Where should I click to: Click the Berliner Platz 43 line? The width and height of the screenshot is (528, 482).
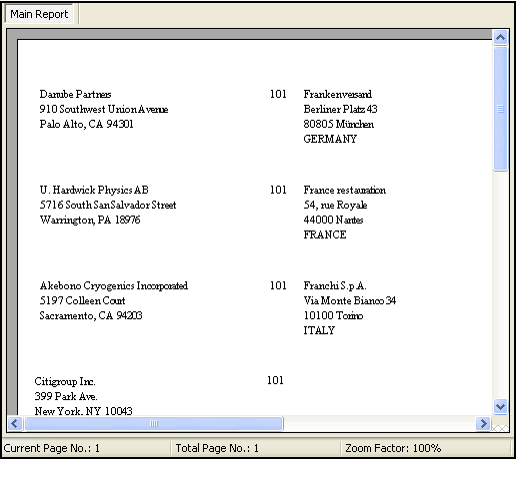click(340, 109)
